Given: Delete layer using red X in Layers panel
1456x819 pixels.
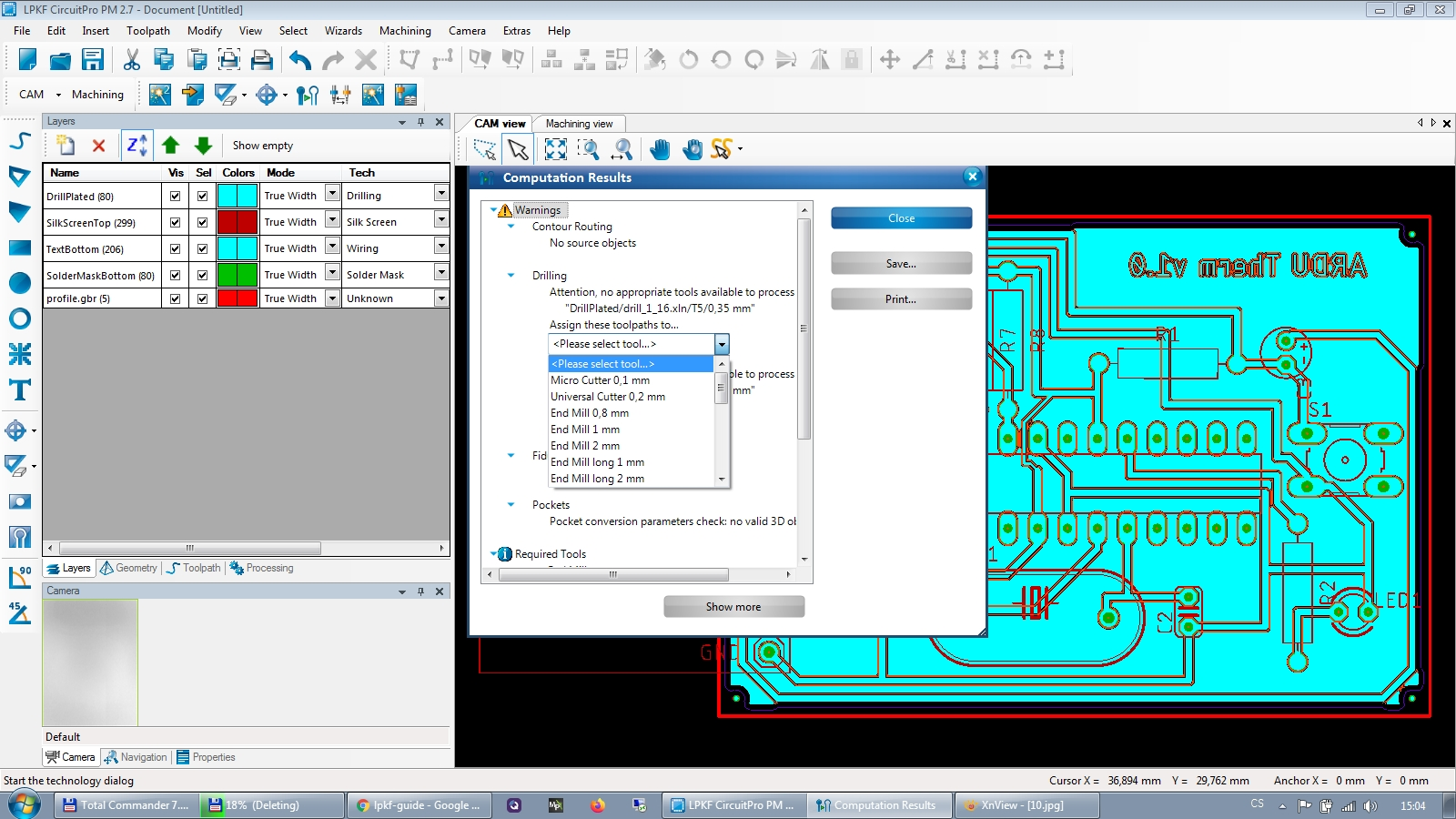Looking at the screenshot, I should click(99, 146).
